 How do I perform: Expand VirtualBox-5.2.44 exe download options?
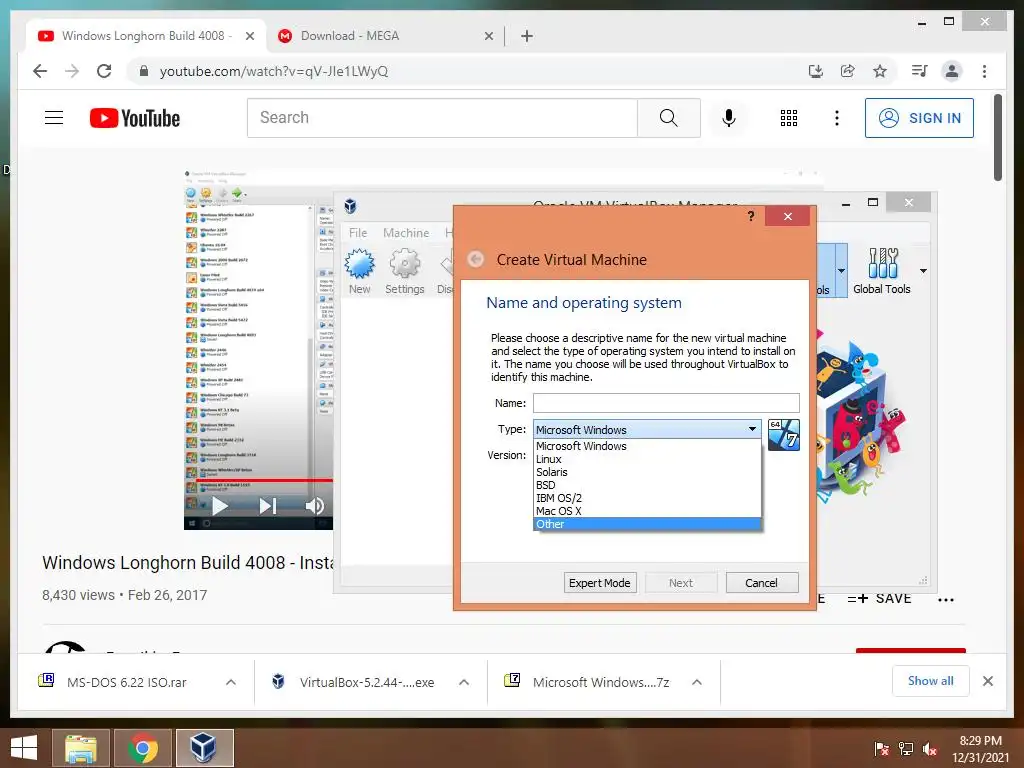pyautogui.click(x=464, y=682)
